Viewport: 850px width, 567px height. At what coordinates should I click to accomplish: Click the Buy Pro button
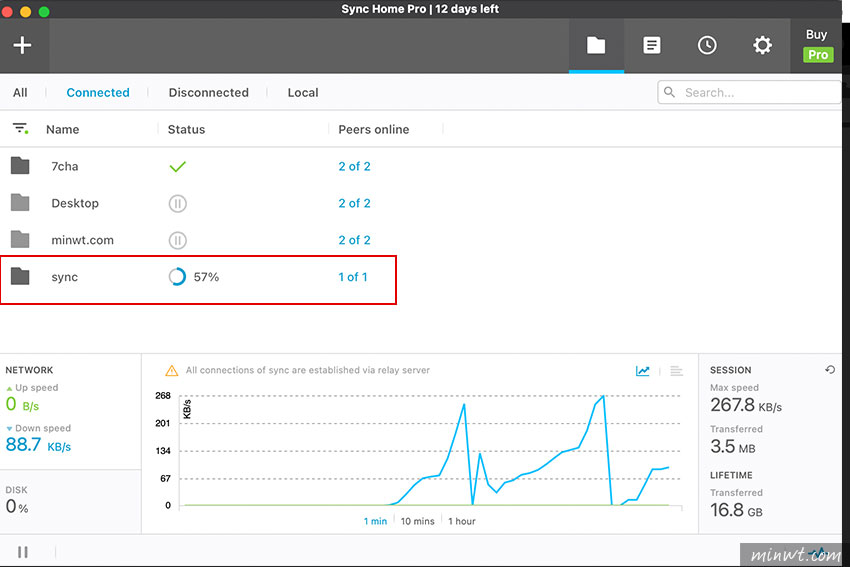tap(817, 46)
